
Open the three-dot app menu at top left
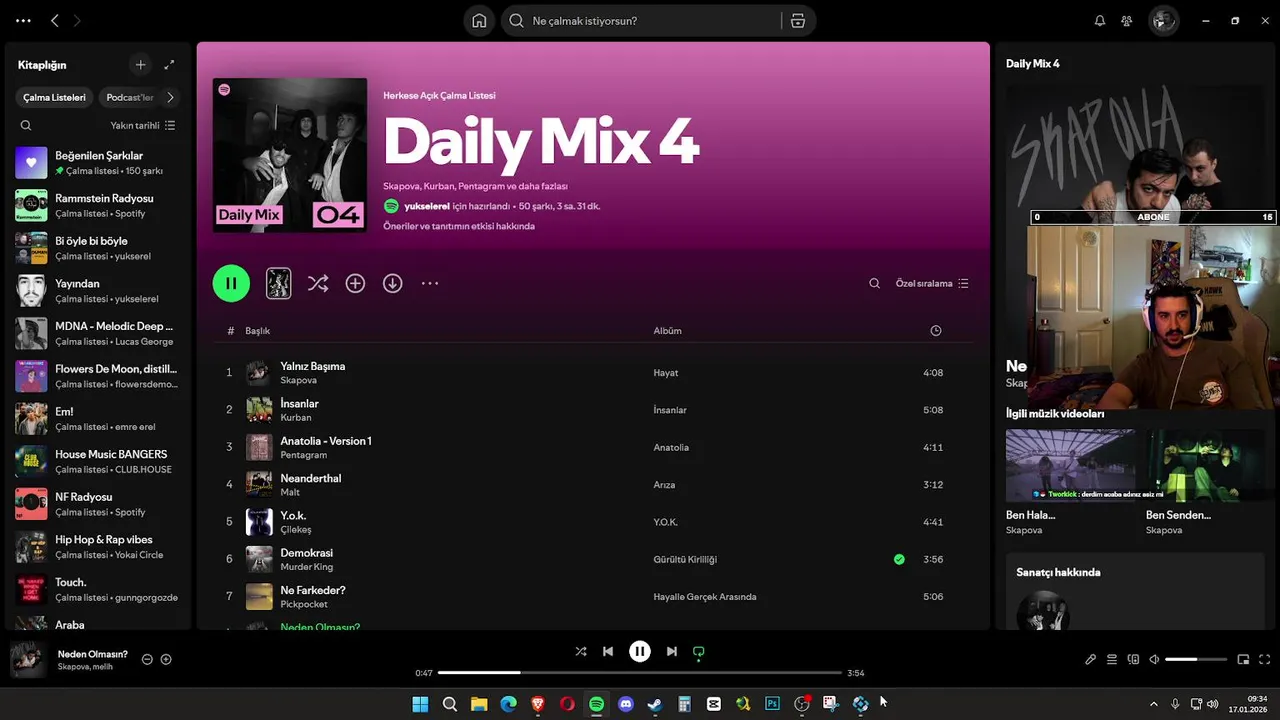coord(23,21)
